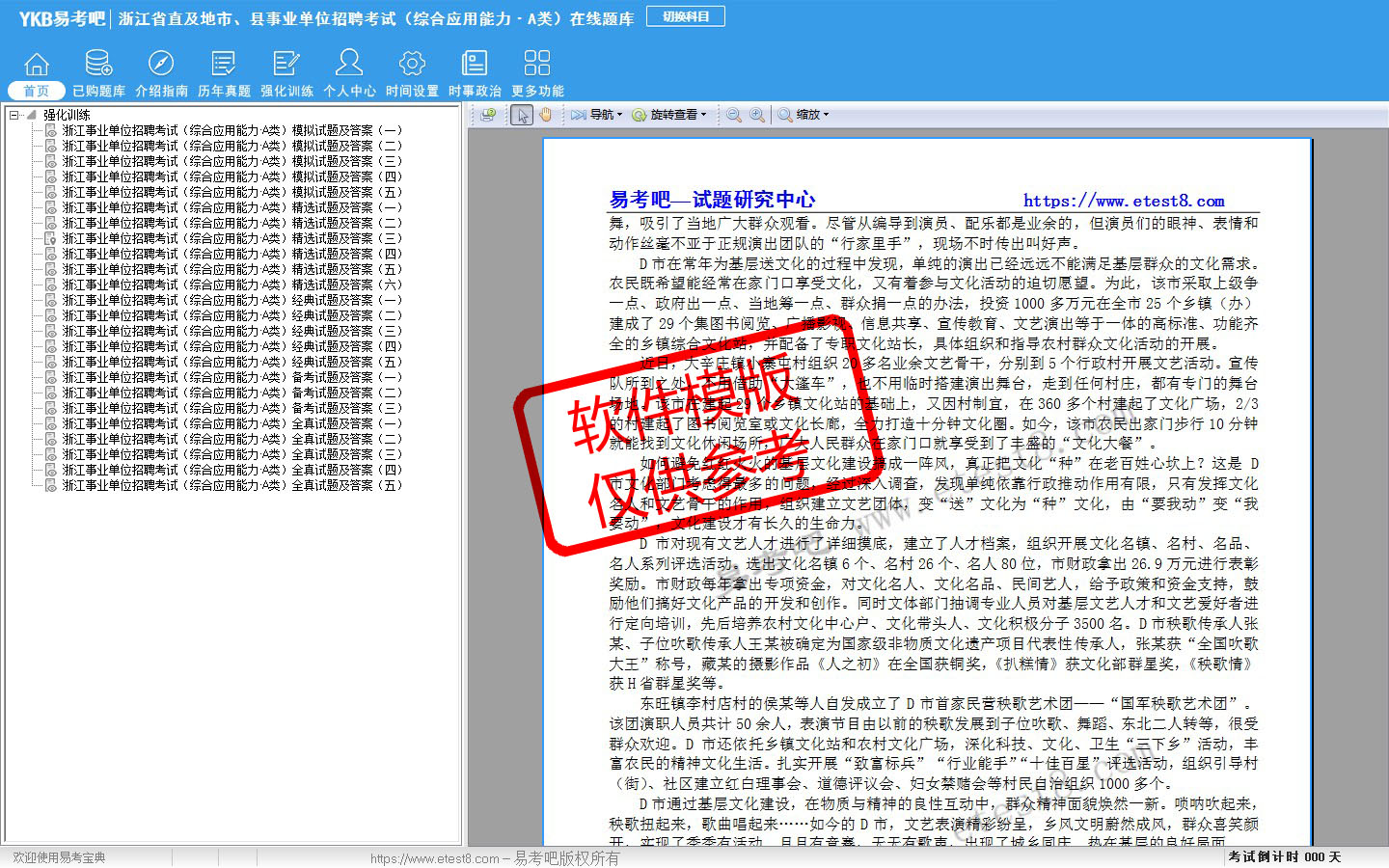The image size is (1389, 868).
Task: Open 更多功能 more functions grid
Action: [537, 73]
